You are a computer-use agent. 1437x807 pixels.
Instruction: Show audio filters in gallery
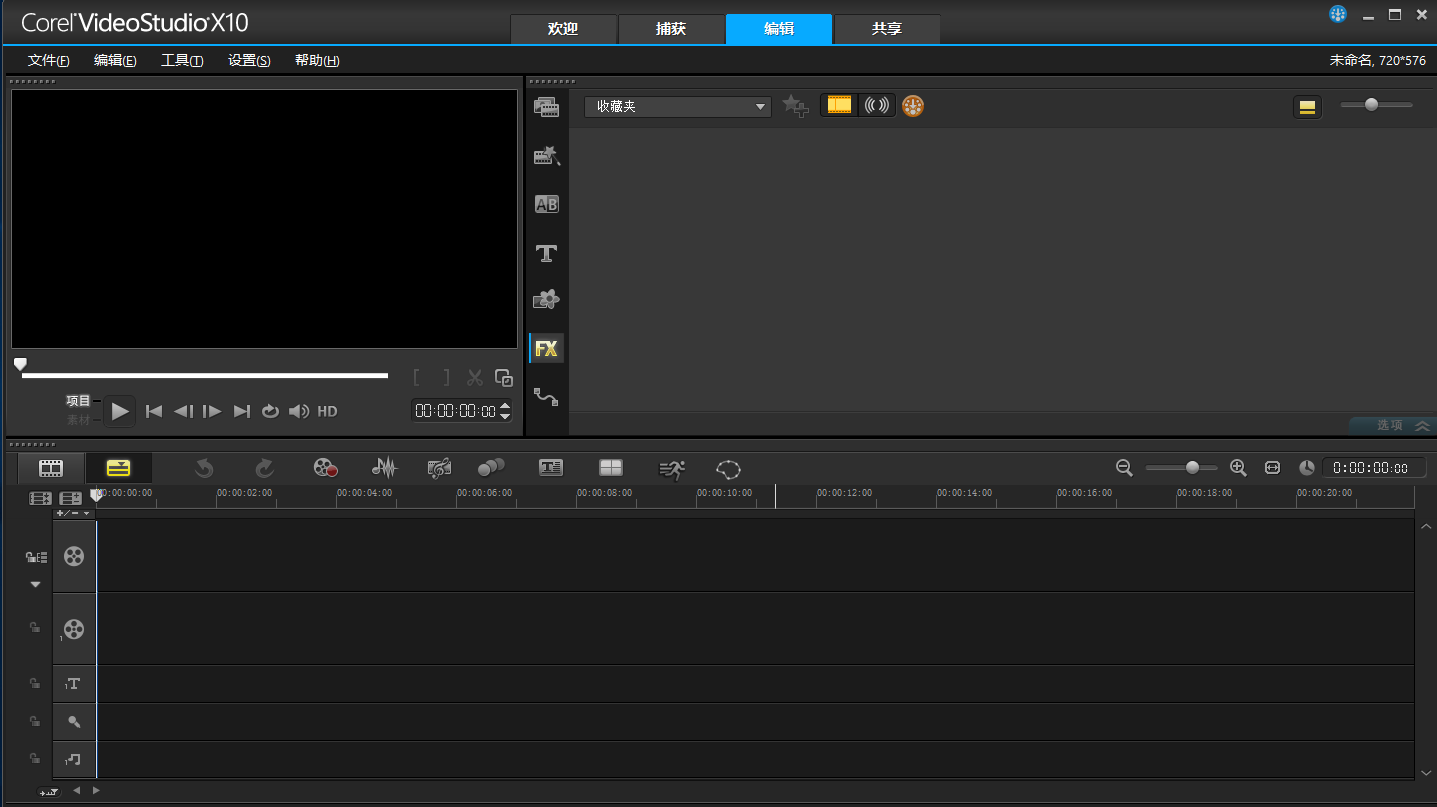(877, 105)
